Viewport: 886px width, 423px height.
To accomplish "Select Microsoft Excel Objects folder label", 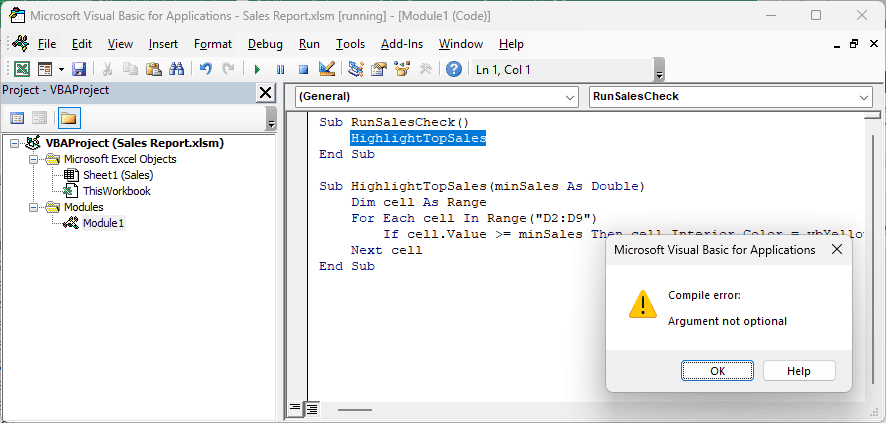I will tap(120, 159).
